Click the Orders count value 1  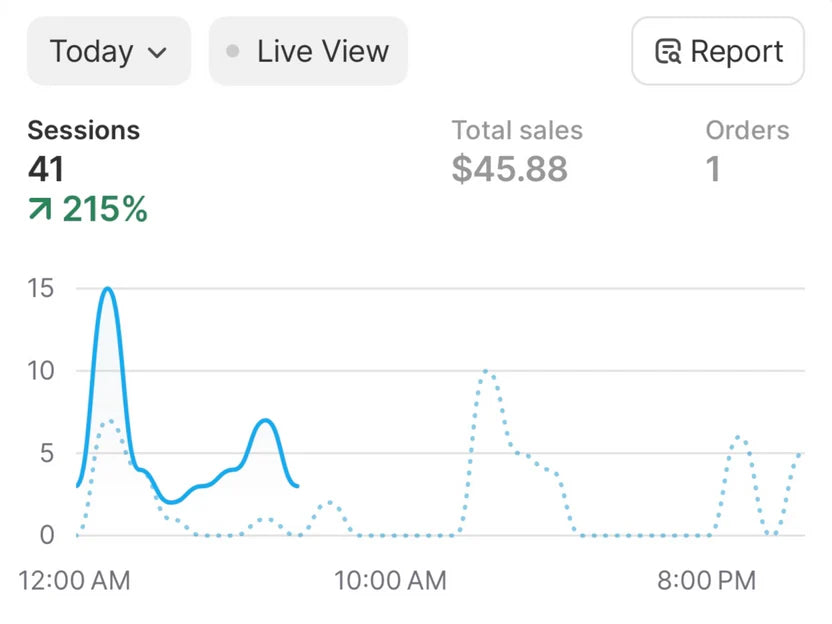pos(713,169)
